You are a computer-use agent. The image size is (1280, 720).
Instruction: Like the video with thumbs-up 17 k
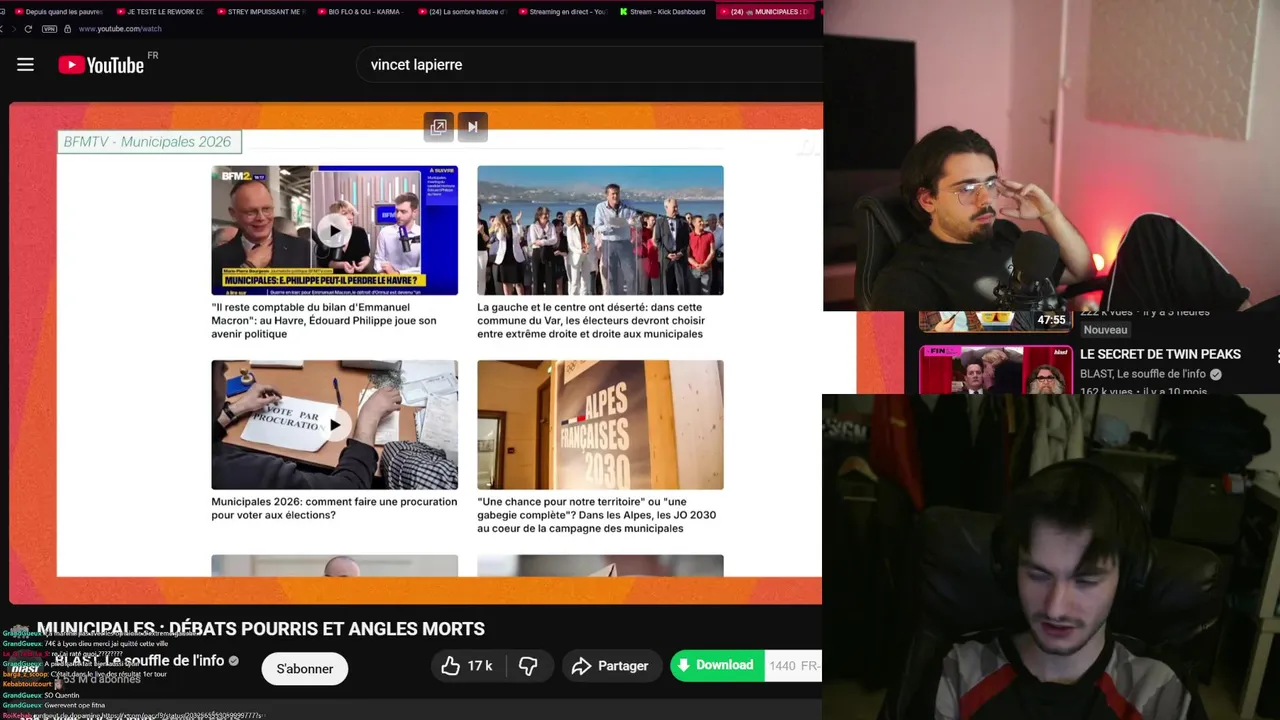[x=466, y=666]
